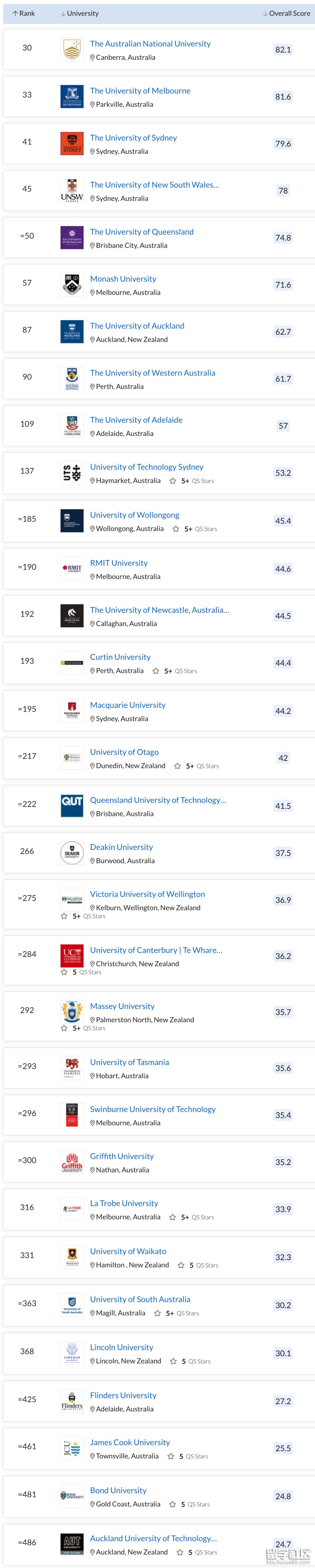Click the RMIT University logo
The height and width of the screenshot is (1568, 315).
click(72, 569)
